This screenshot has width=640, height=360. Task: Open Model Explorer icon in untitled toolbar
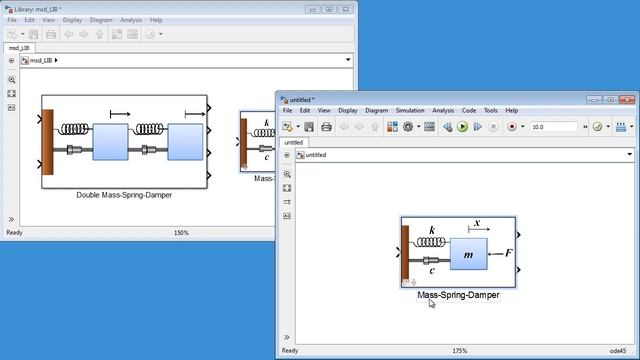click(x=429, y=127)
